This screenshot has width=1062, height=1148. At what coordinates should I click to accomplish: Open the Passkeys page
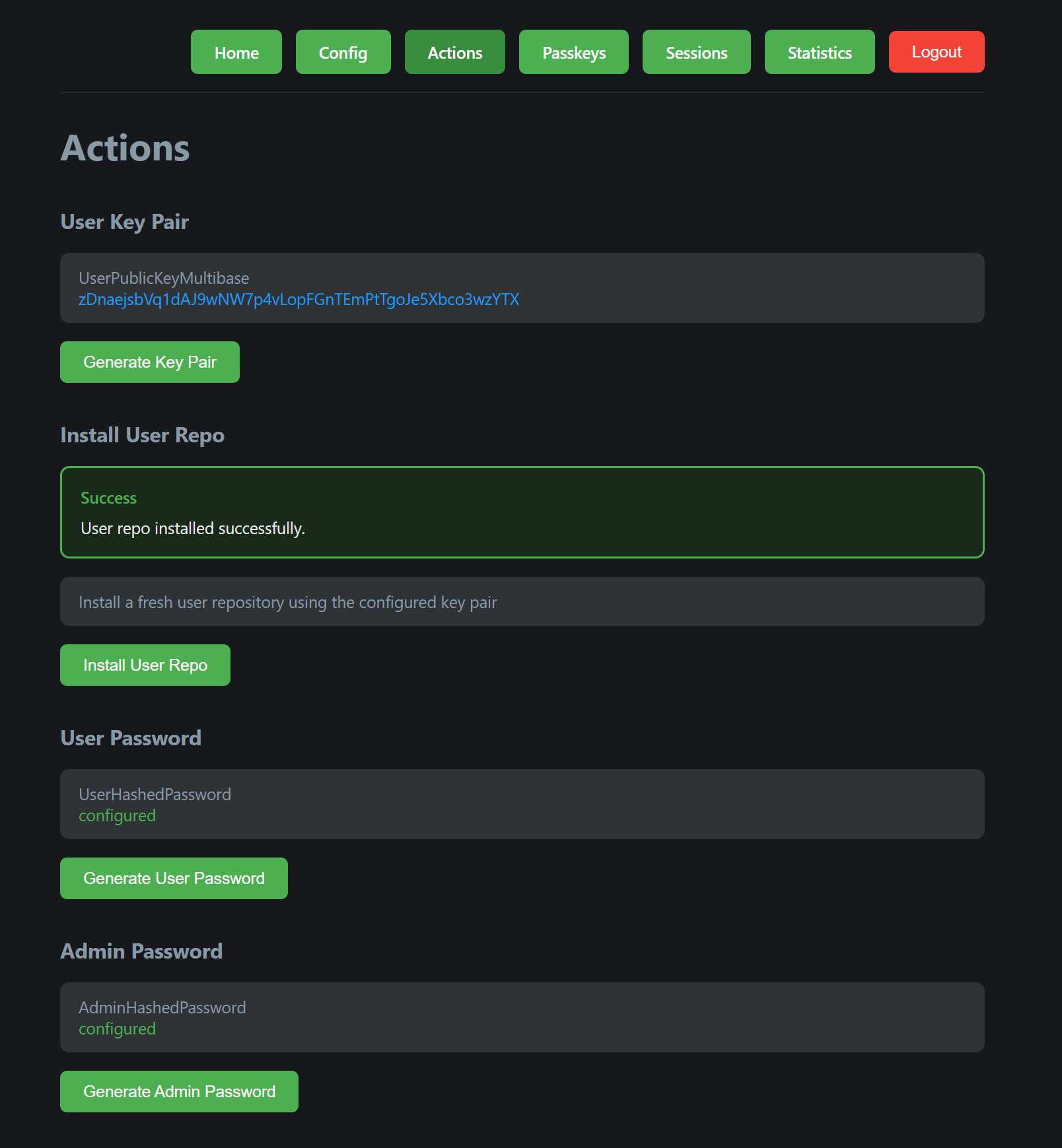(573, 52)
